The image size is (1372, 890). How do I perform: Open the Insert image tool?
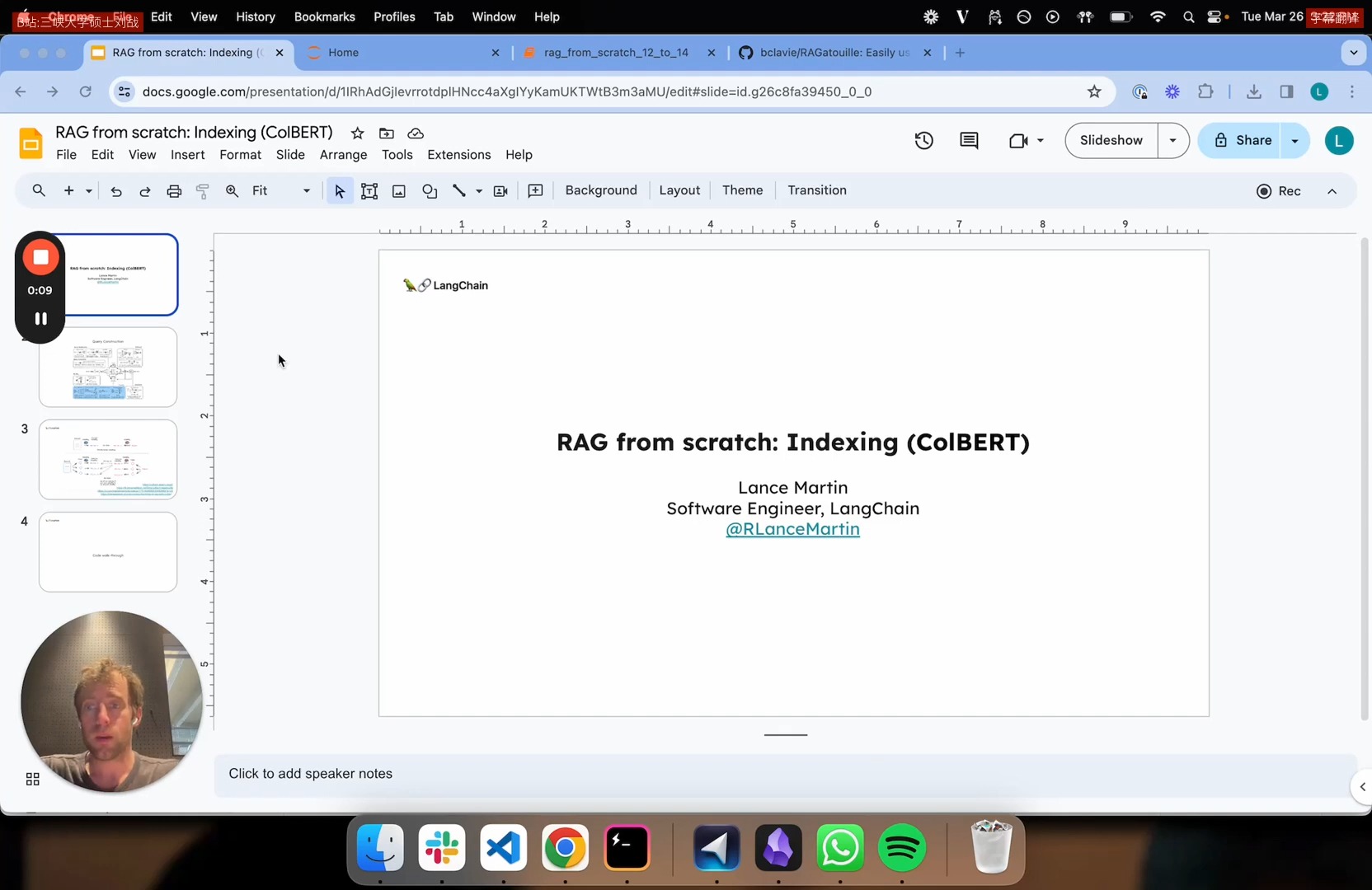coord(399,190)
